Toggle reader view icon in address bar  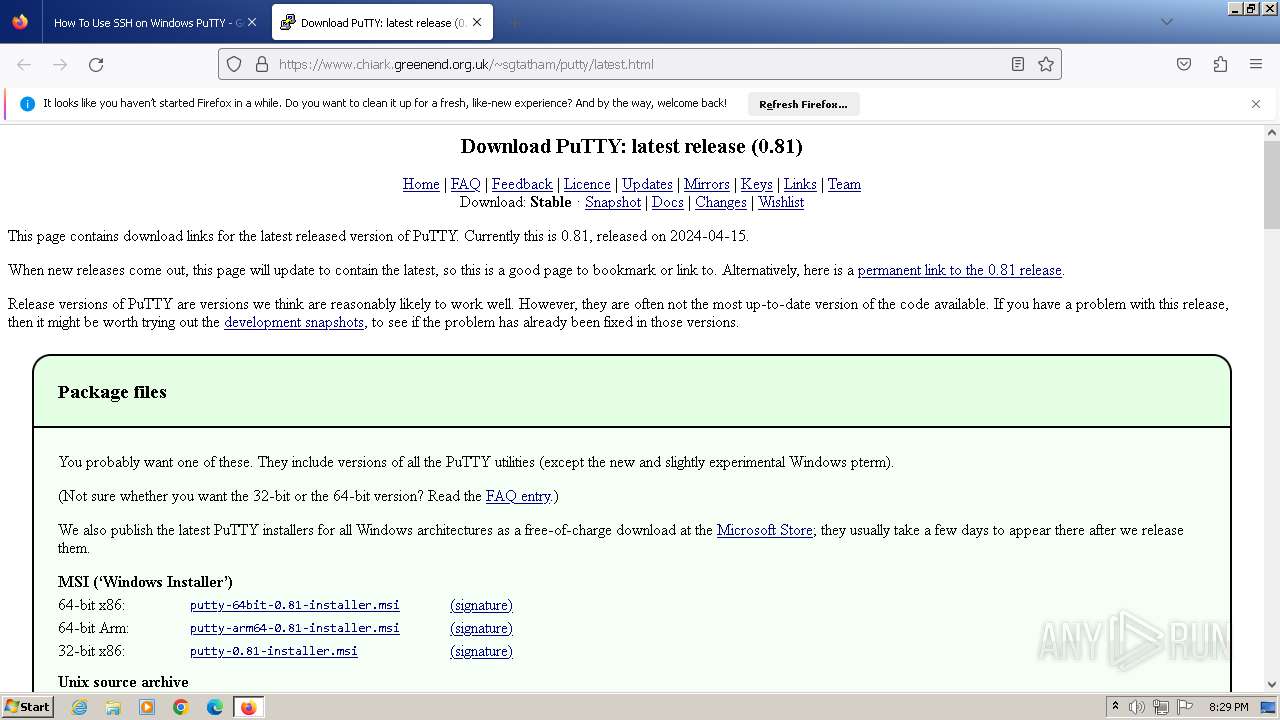pos(1018,64)
